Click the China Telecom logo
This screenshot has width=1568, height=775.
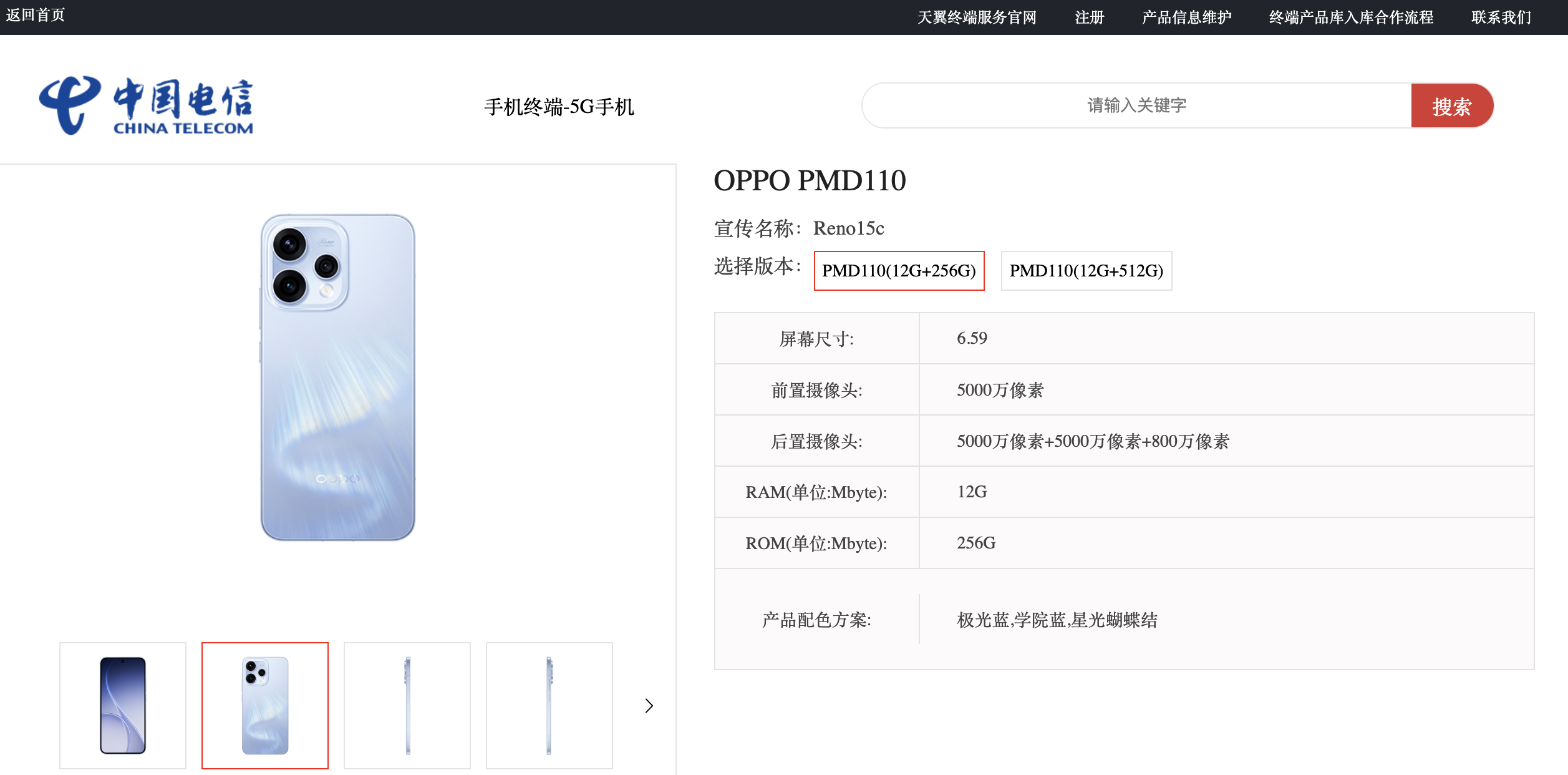[147, 105]
